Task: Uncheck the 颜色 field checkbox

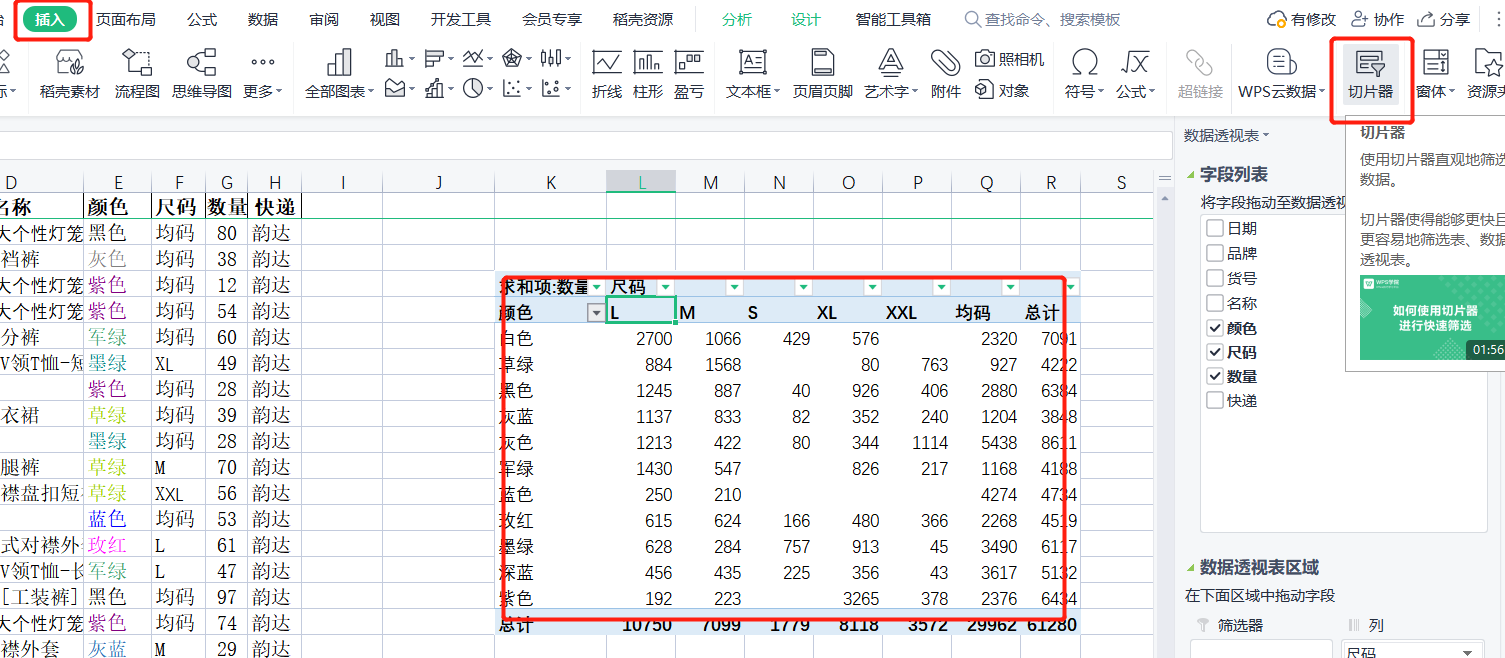Action: [1215, 328]
